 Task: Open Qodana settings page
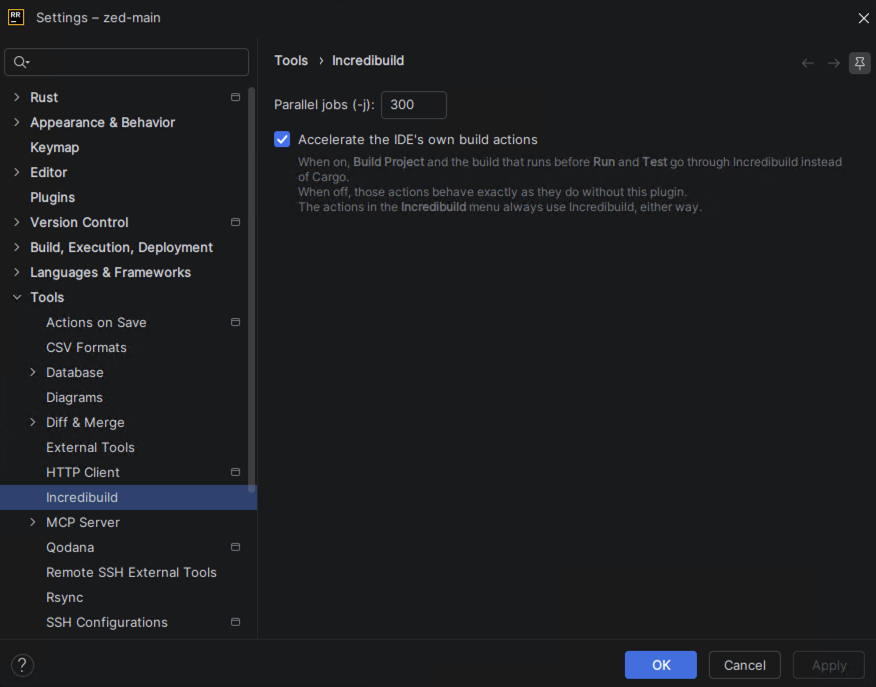click(70, 547)
